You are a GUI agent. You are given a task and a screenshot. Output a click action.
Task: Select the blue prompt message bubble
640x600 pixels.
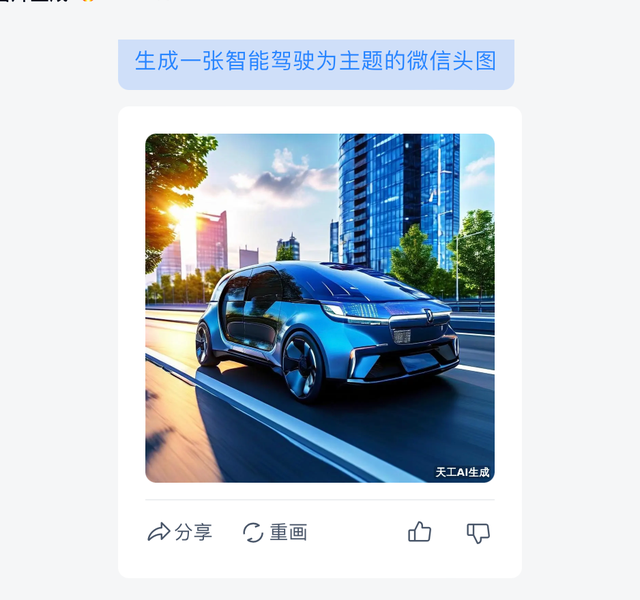pos(316,64)
